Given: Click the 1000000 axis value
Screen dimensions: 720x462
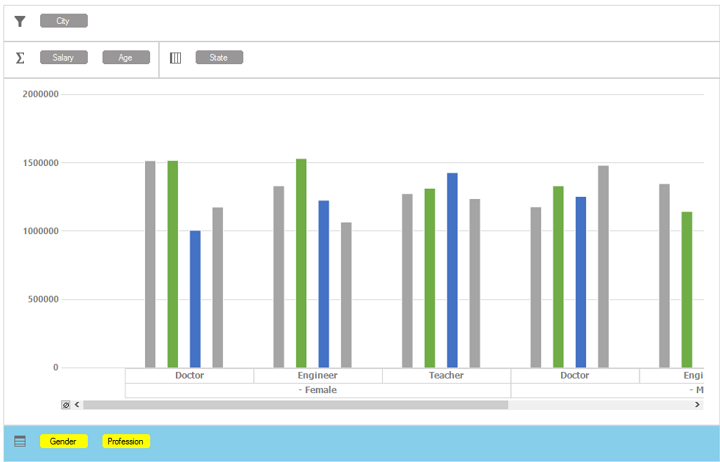Looking at the screenshot, I should (41, 231).
